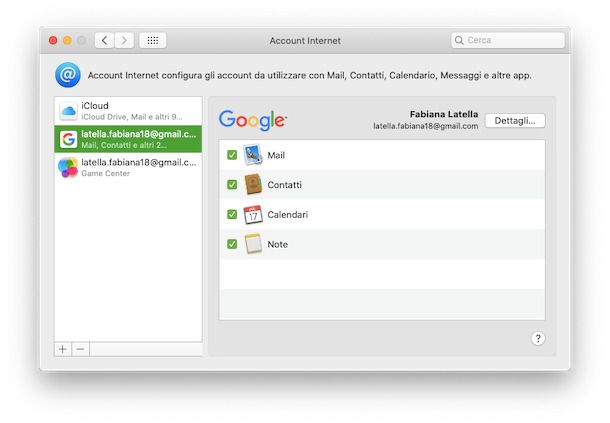610x423 pixels.
Task: Click the Mail service label
Action: point(276,155)
